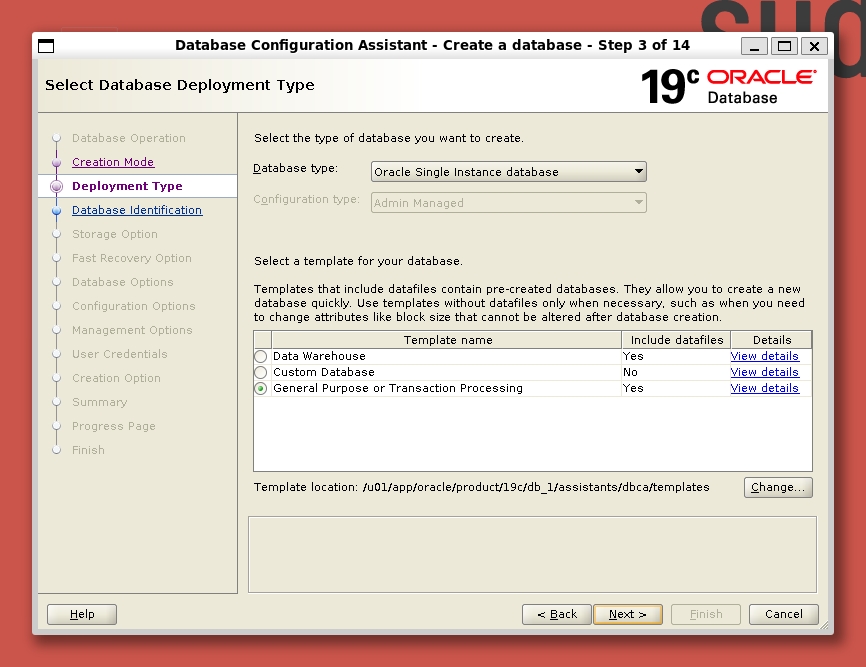The height and width of the screenshot is (667, 866).
Task: Click the Database Identification step bullet icon
Action: [x=57, y=211]
